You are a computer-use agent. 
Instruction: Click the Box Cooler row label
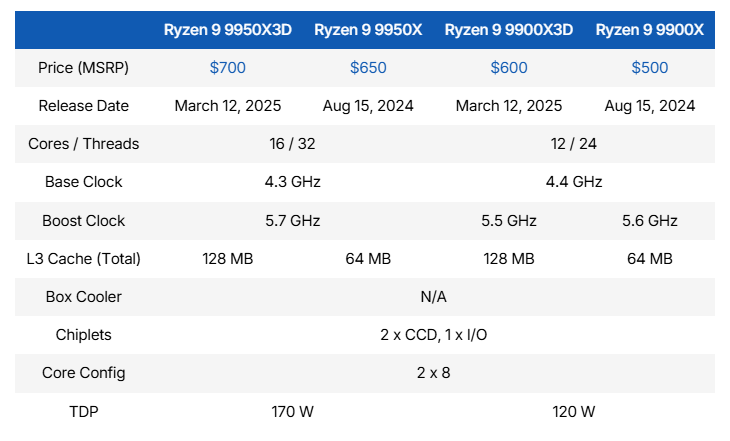pos(83,297)
